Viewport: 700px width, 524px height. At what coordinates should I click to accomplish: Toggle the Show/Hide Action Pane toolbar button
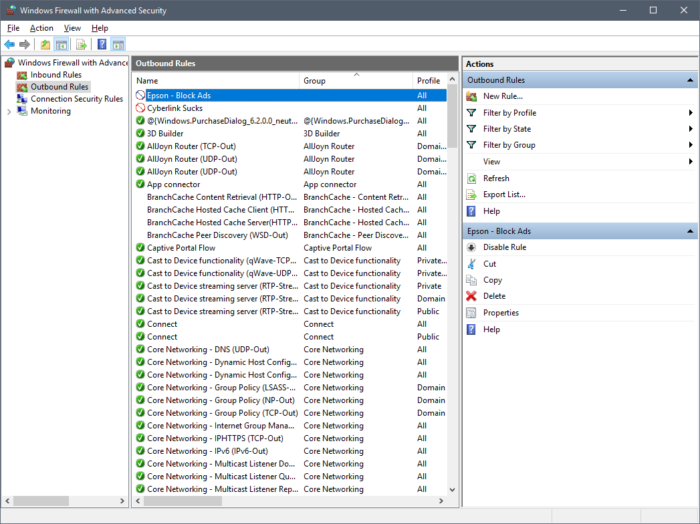(118, 45)
